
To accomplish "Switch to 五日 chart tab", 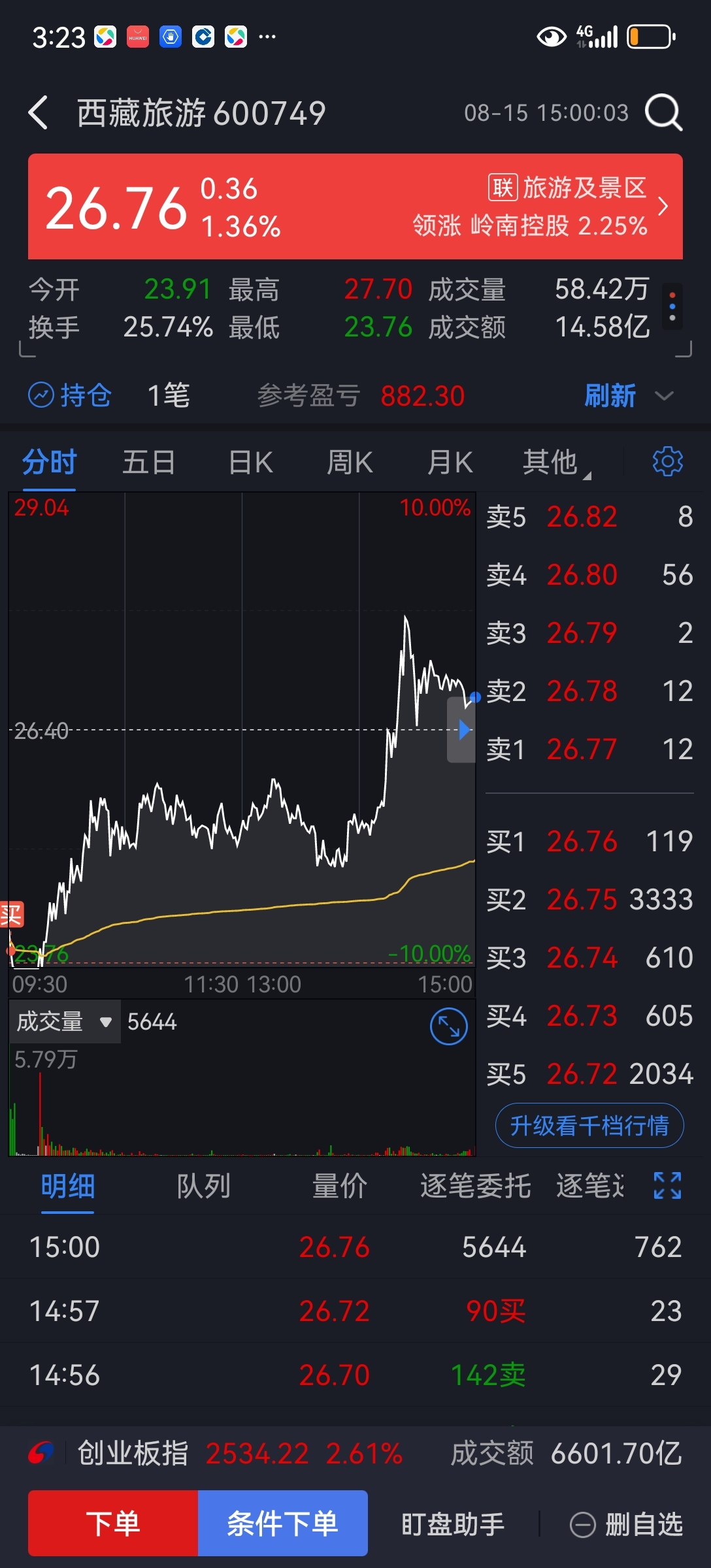I will coord(149,462).
